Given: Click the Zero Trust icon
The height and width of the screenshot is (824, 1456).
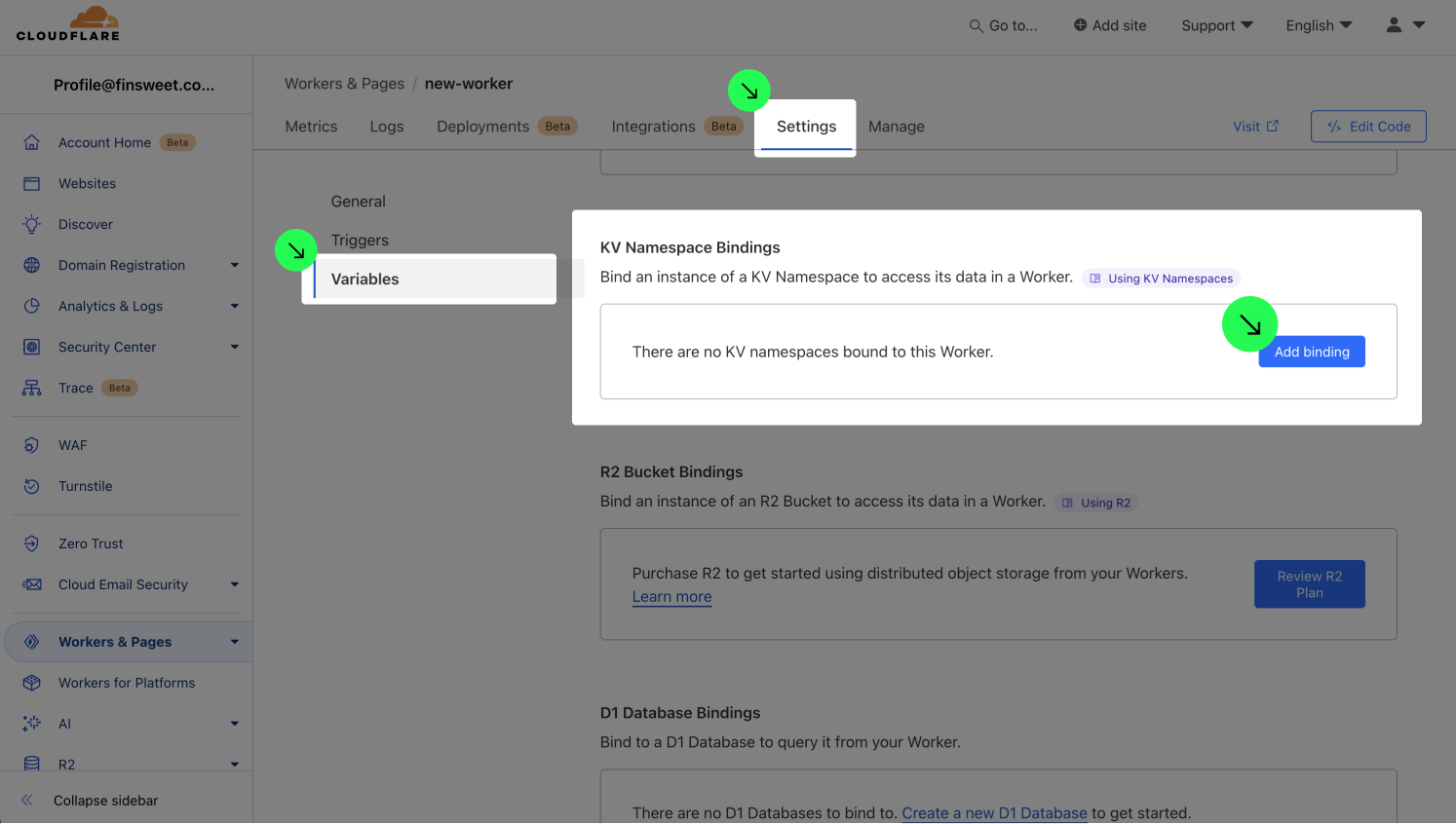Looking at the screenshot, I should [32, 543].
